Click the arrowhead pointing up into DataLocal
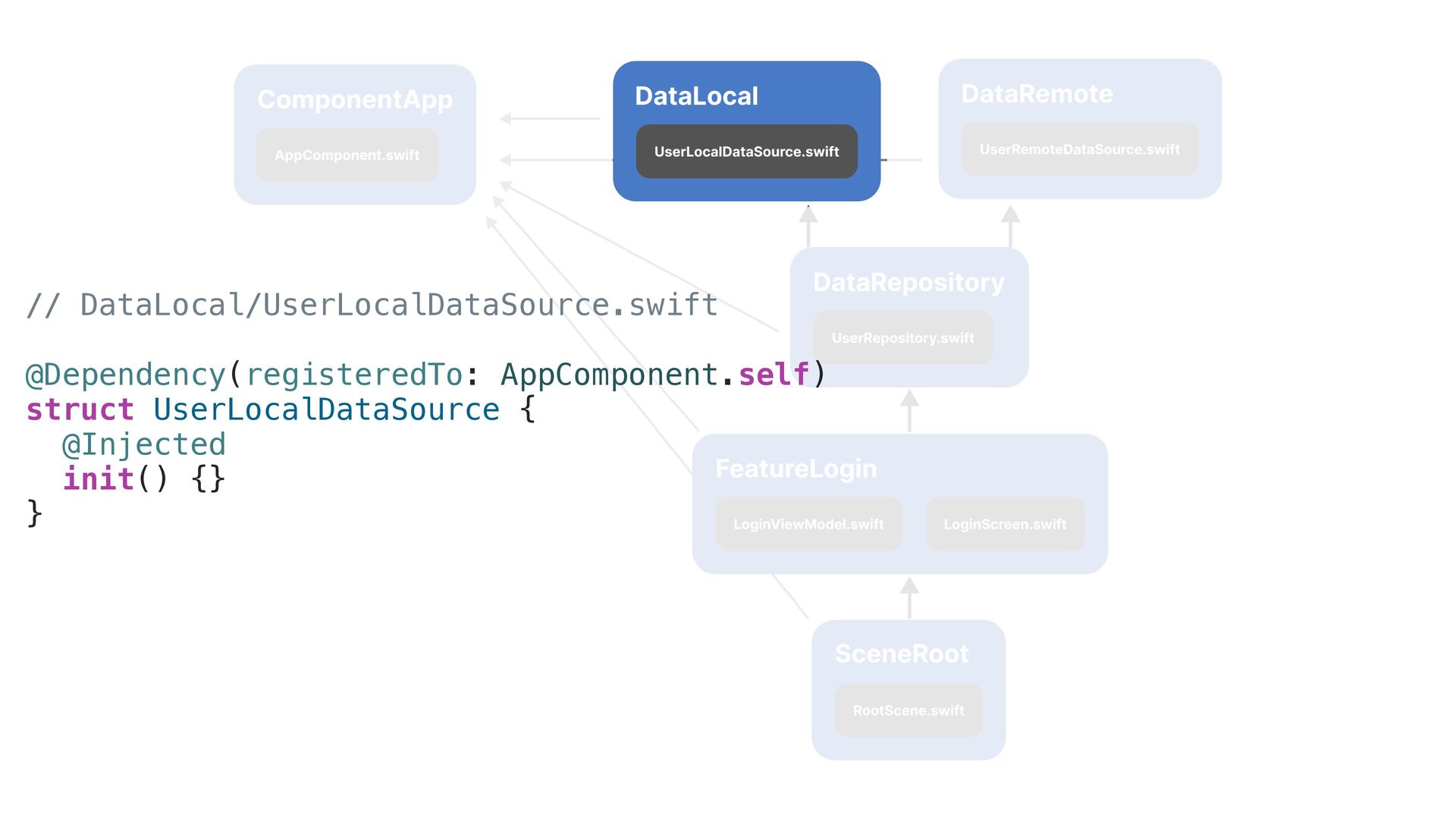 coord(808,215)
